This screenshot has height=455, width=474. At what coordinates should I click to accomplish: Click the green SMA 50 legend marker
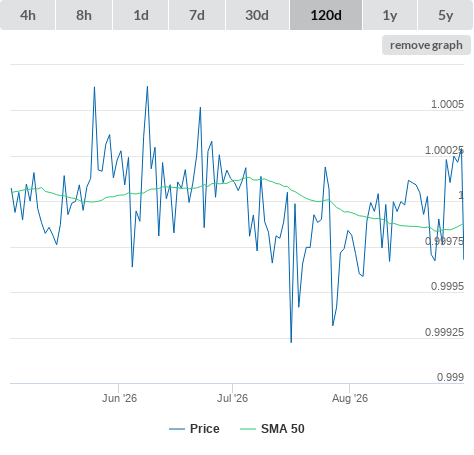click(248, 429)
